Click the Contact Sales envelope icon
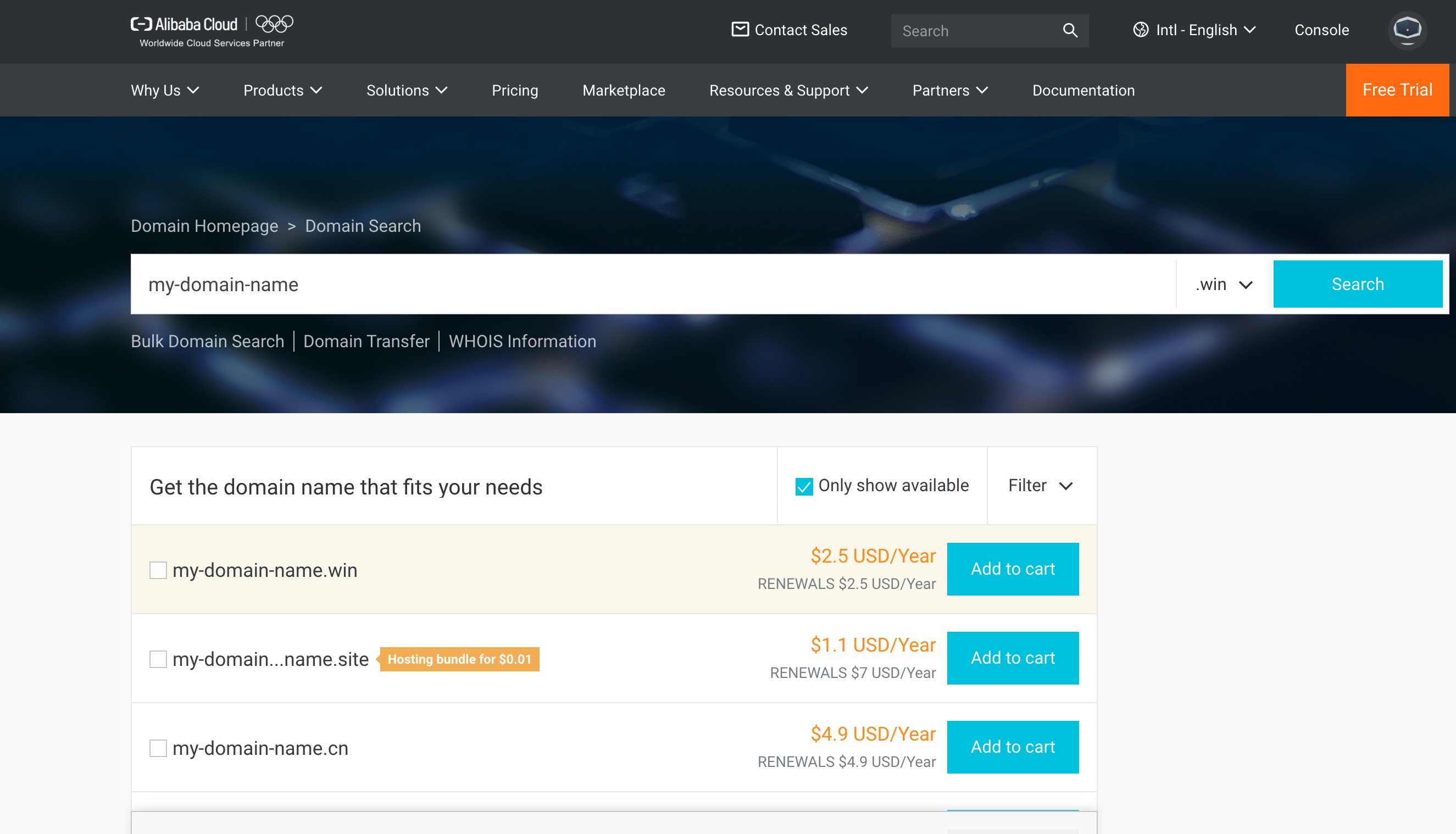Screen dimensions: 1456x834 [x=740, y=29]
